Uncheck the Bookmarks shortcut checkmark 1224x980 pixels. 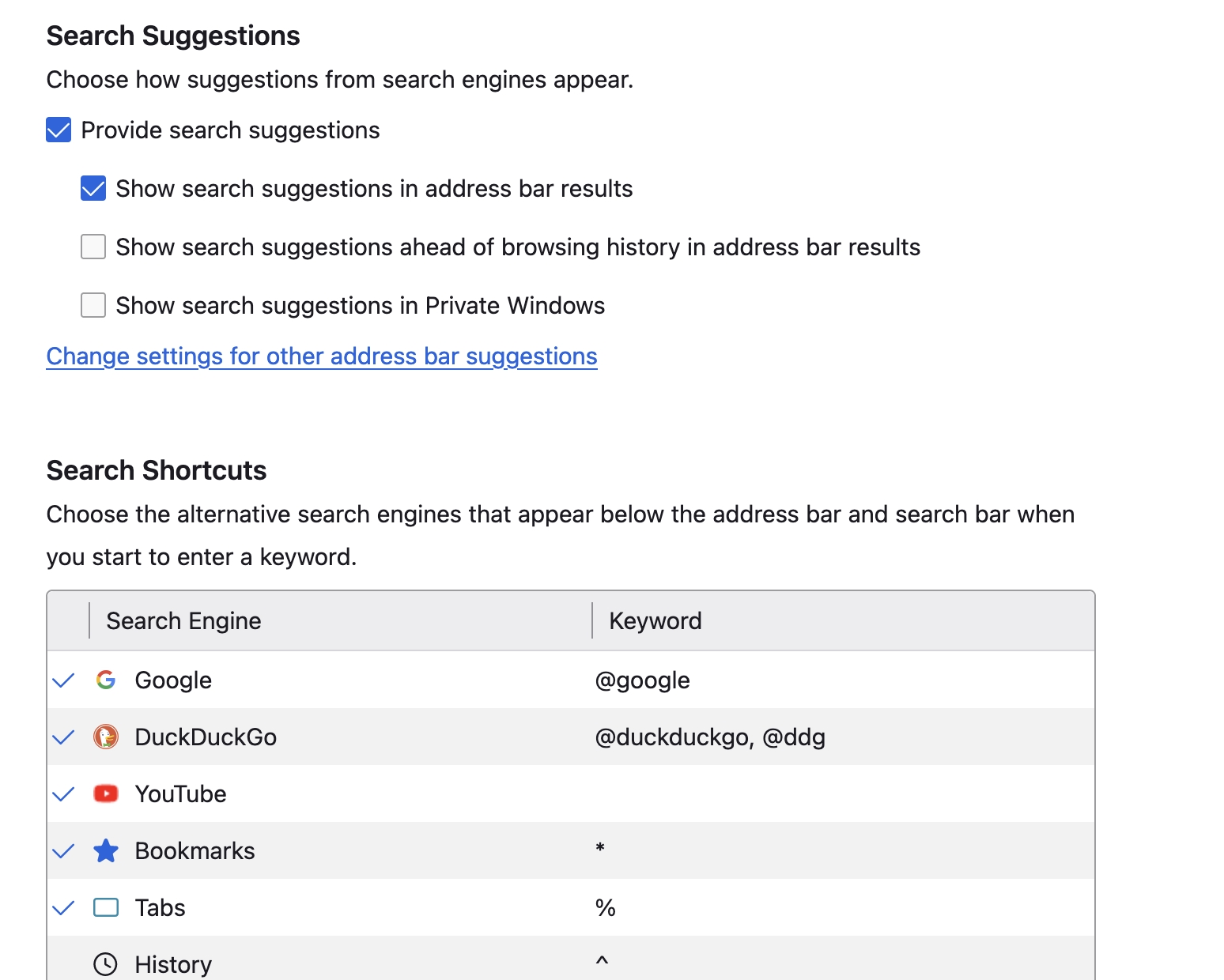pos(63,851)
